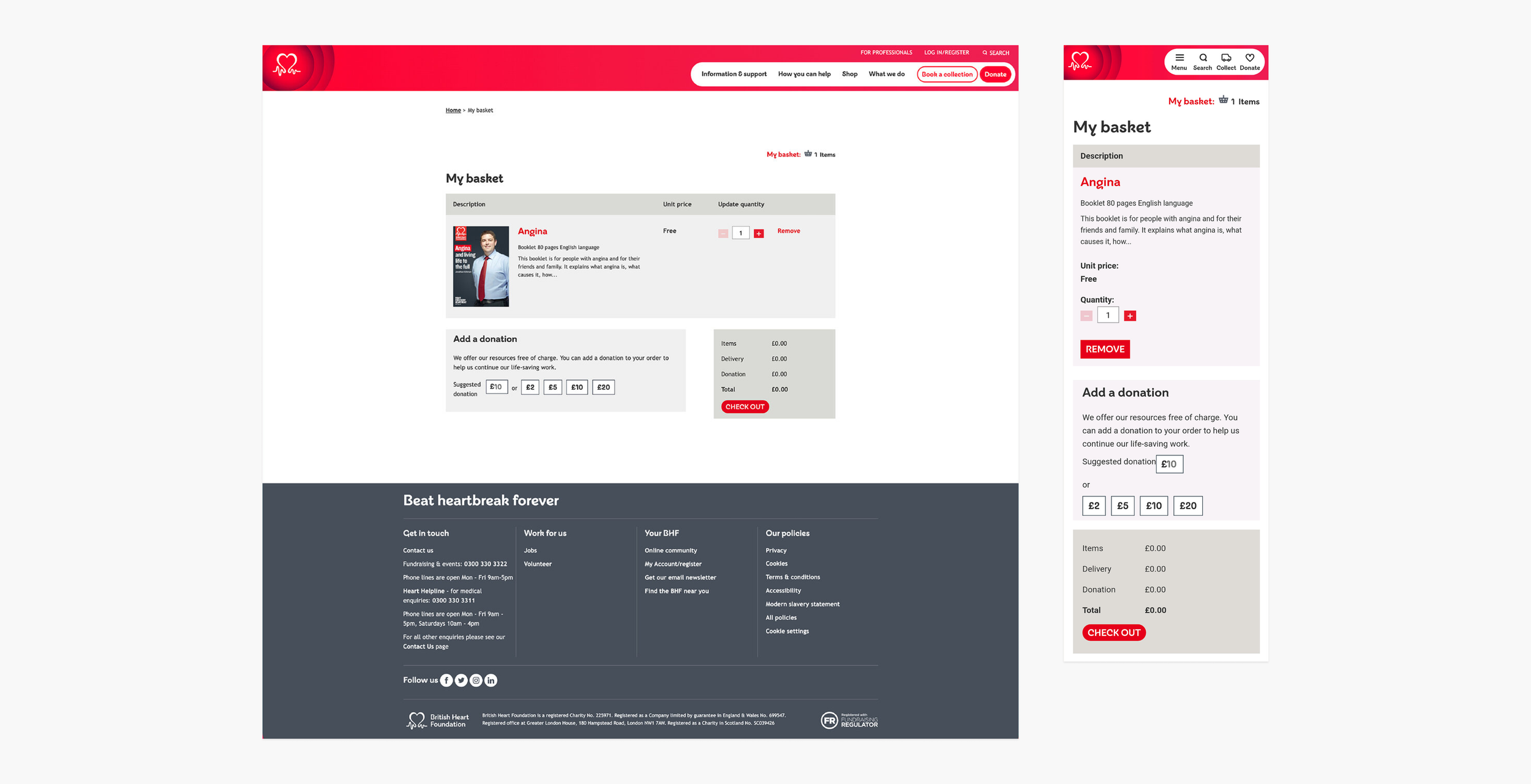The image size is (1531, 784).
Task: Open the Shop menu item
Action: coord(849,74)
